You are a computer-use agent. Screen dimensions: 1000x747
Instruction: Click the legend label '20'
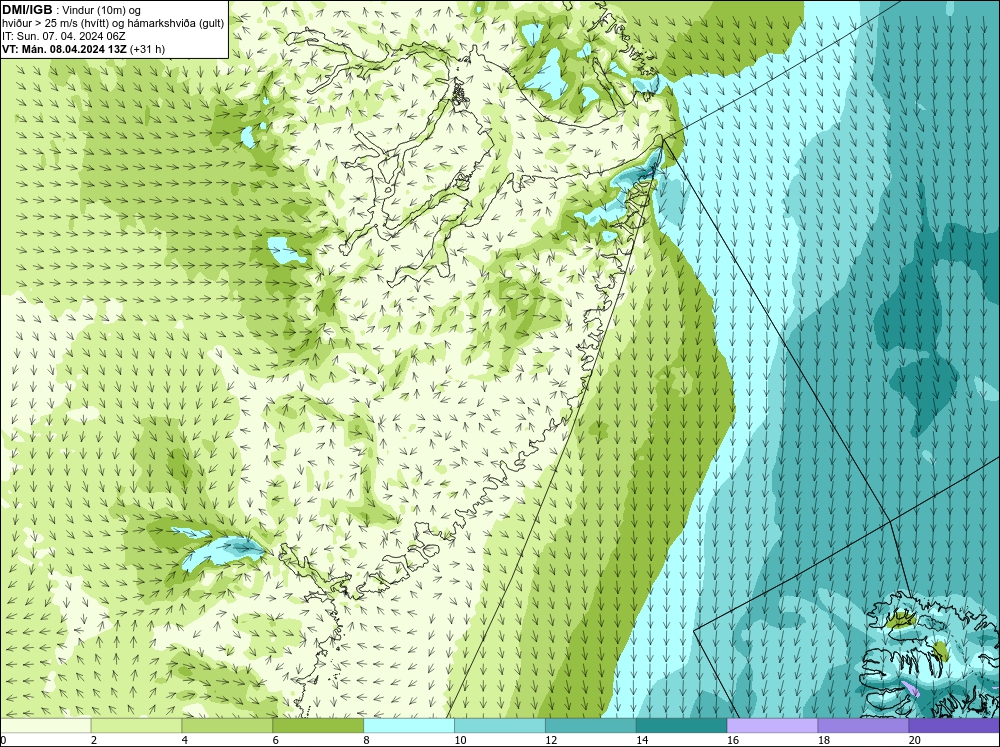point(915,740)
